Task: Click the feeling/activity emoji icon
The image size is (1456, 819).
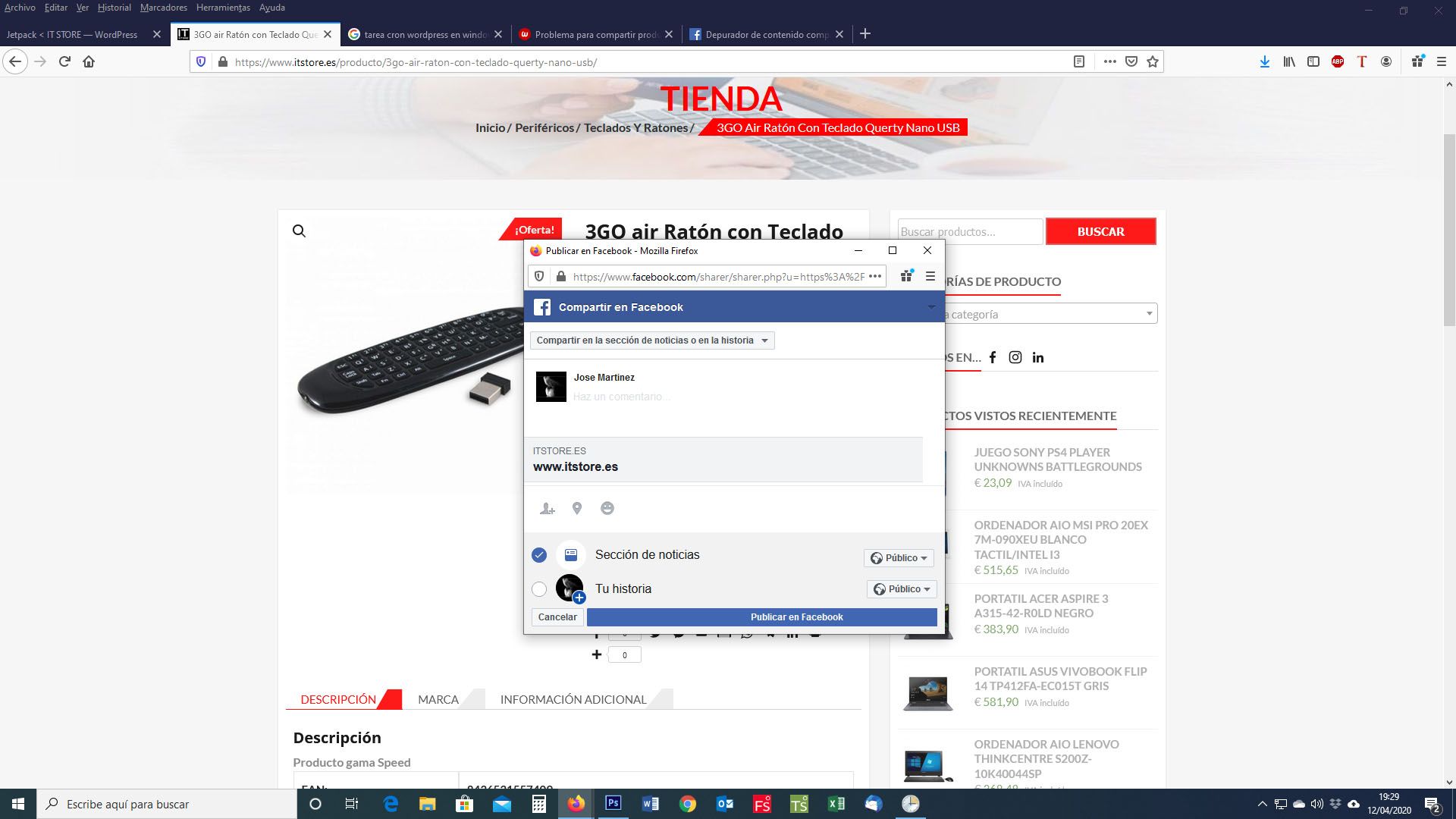Action: click(607, 508)
